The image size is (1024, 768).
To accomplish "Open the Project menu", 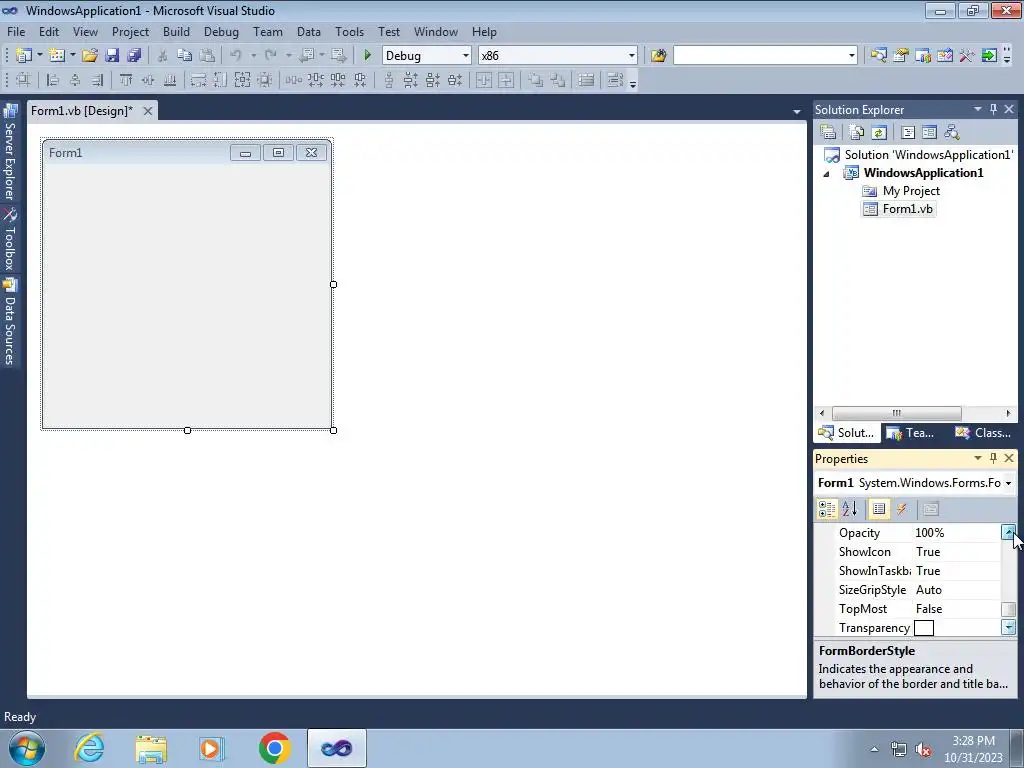I will pyautogui.click(x=130, y=31).
